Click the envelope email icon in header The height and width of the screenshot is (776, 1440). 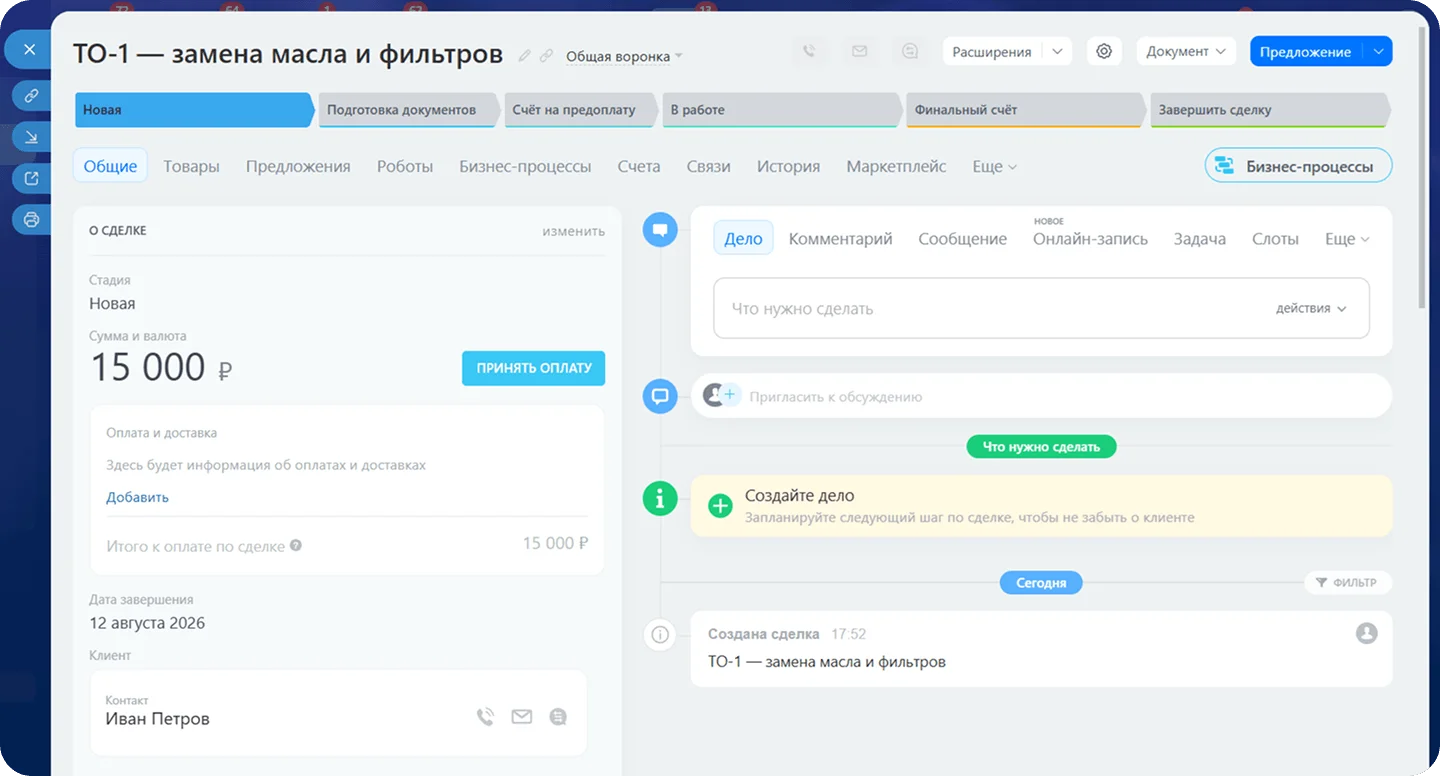point(859,51)
